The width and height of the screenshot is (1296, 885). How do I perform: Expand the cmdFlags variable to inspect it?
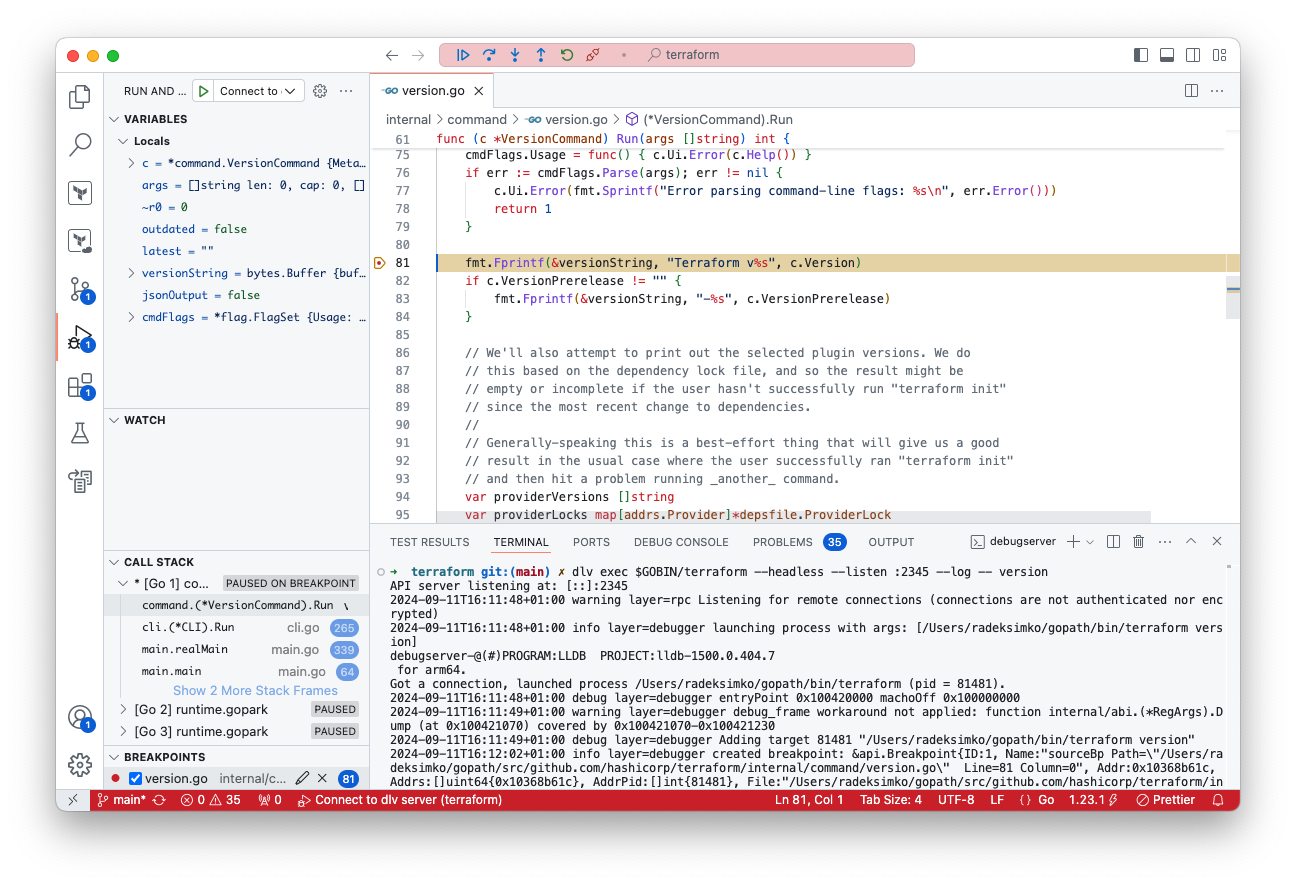(131, 317)
